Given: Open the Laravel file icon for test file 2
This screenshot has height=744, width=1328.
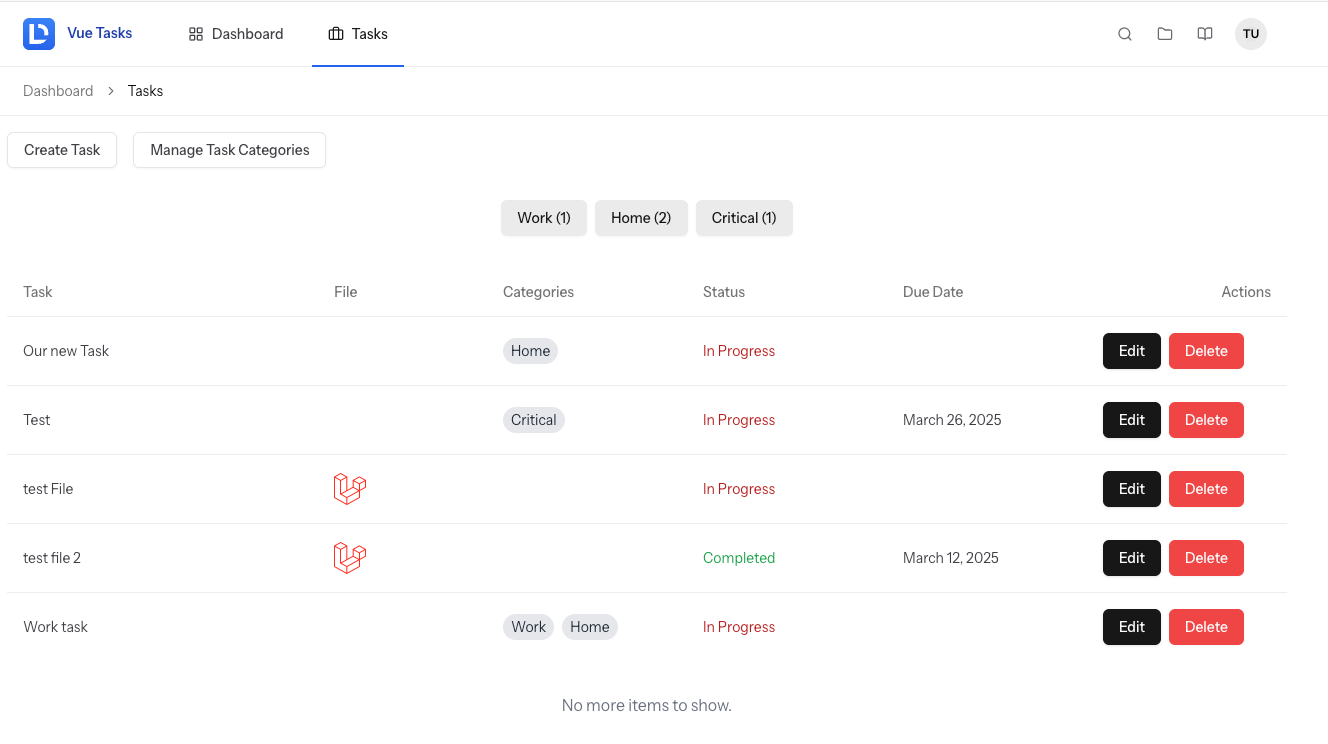Looking at the screenshot, I should [349, 558].
